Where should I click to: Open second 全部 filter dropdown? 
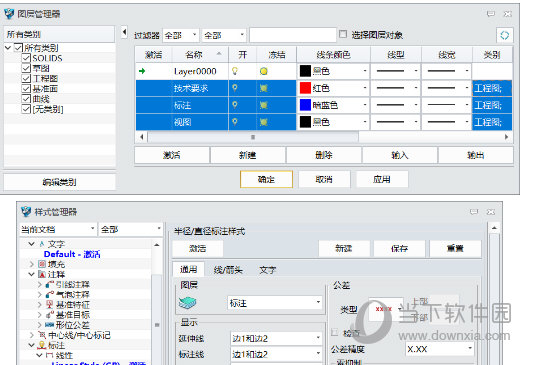(224, 35)
